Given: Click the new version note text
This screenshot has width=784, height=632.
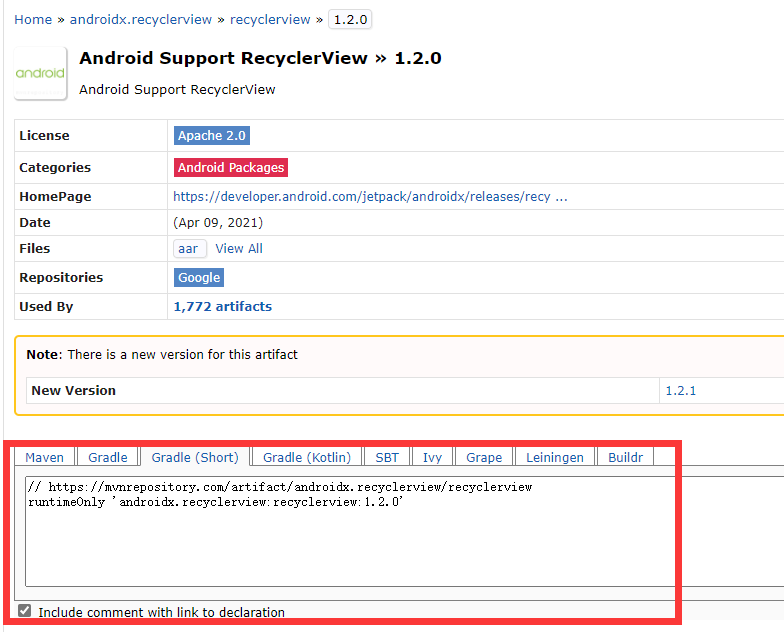Looking at the screenshot, I should pos(162,354).
